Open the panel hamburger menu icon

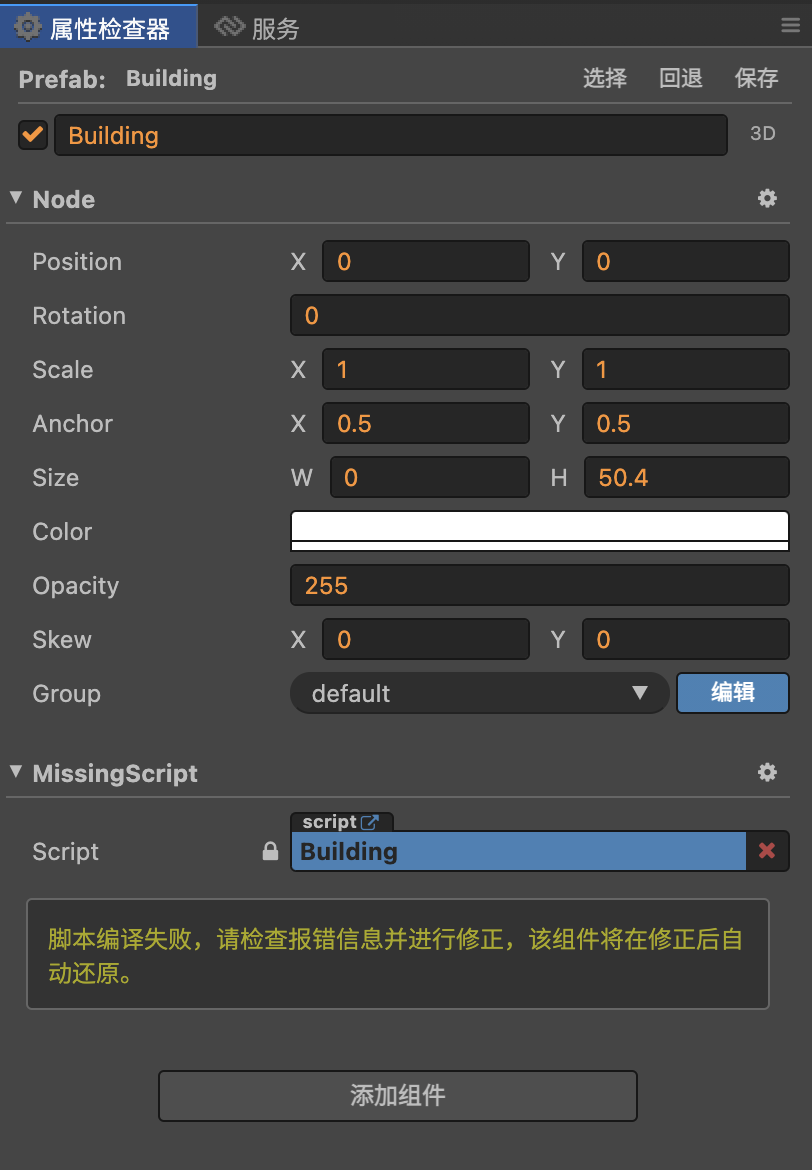[790, 26]
